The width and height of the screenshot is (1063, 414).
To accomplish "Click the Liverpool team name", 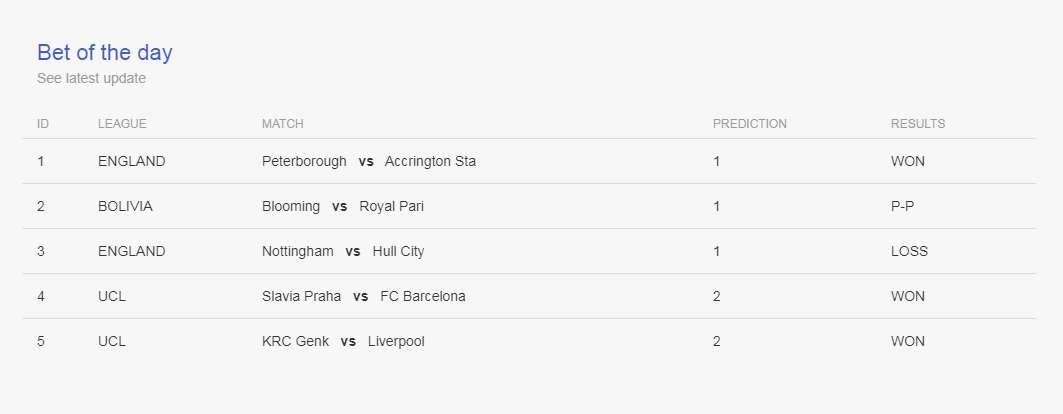I will (x=396, y=341).
